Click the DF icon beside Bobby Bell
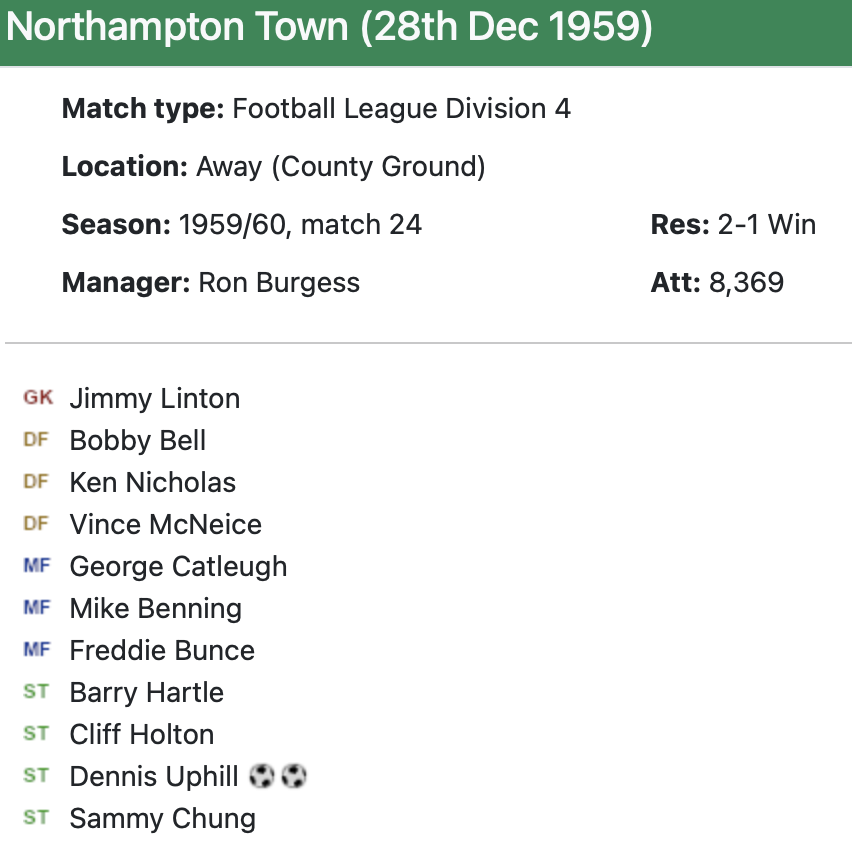Viewport: 852px width, 858px height. click(x=36, y=440)
